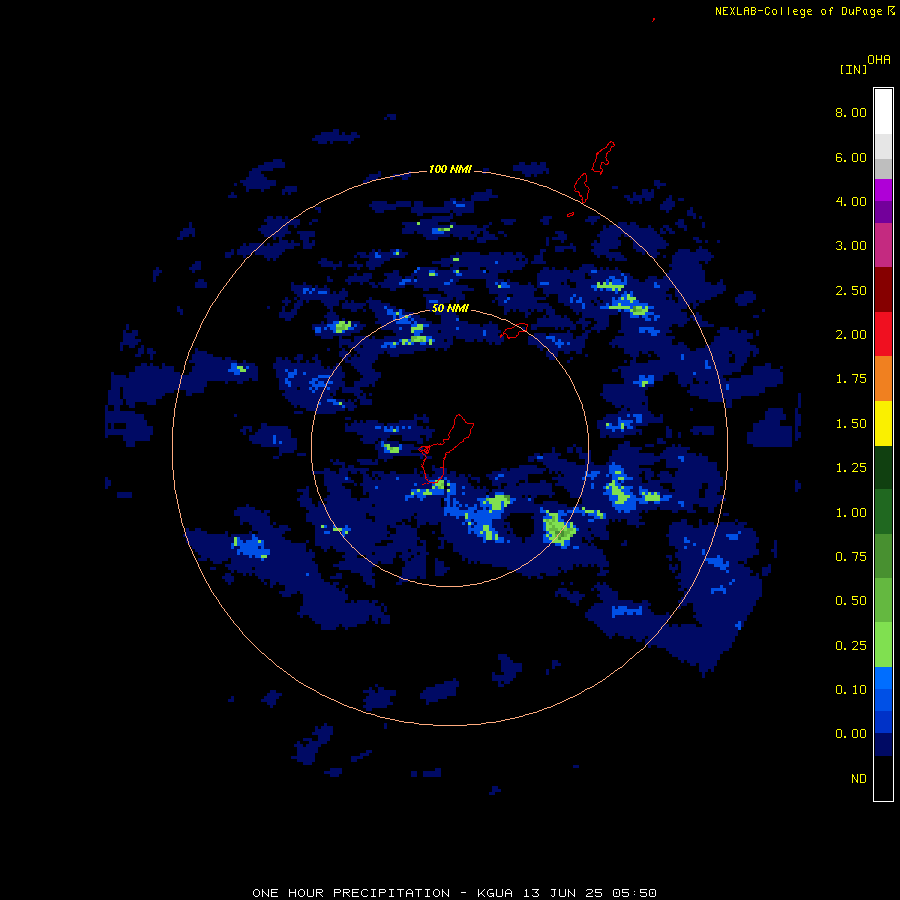Click the 100 NMI range ring label

click(450, 169)
